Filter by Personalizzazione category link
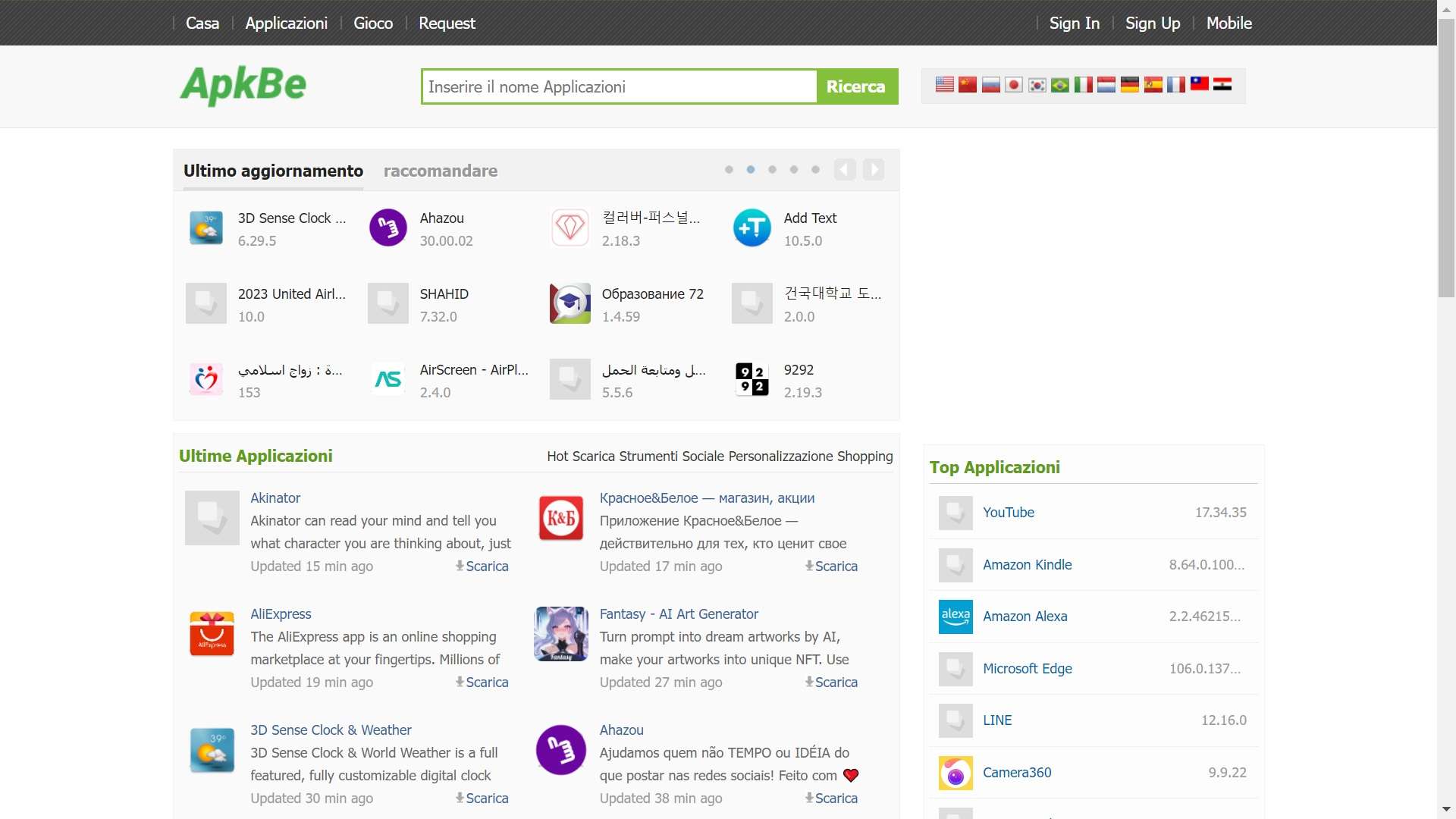Viewport: 1456px width, 819px height. tap(781, 457)
